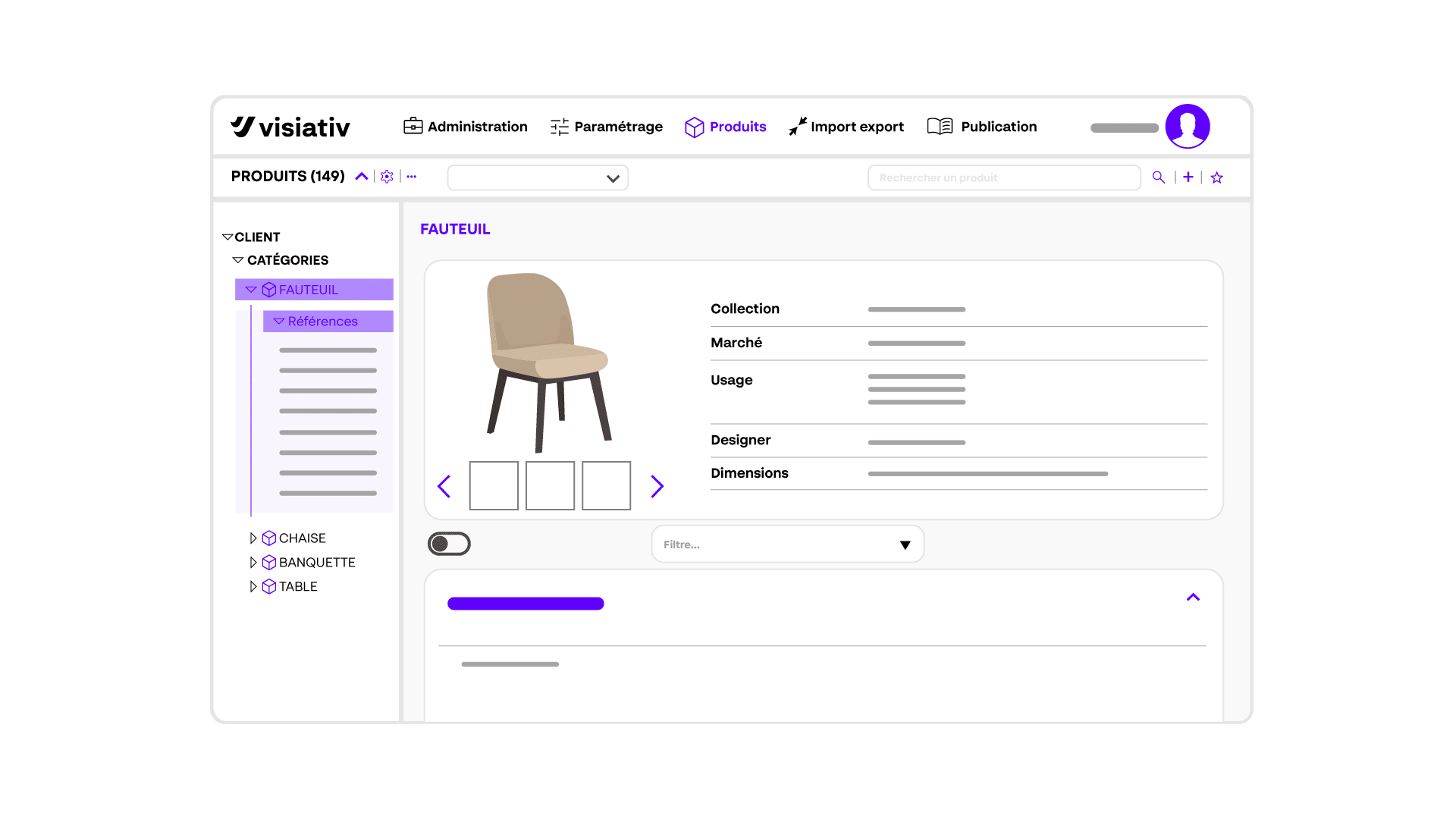Collapse the Références node arrow
Viewport: 1456px width, 819px height.
point(278,322)
